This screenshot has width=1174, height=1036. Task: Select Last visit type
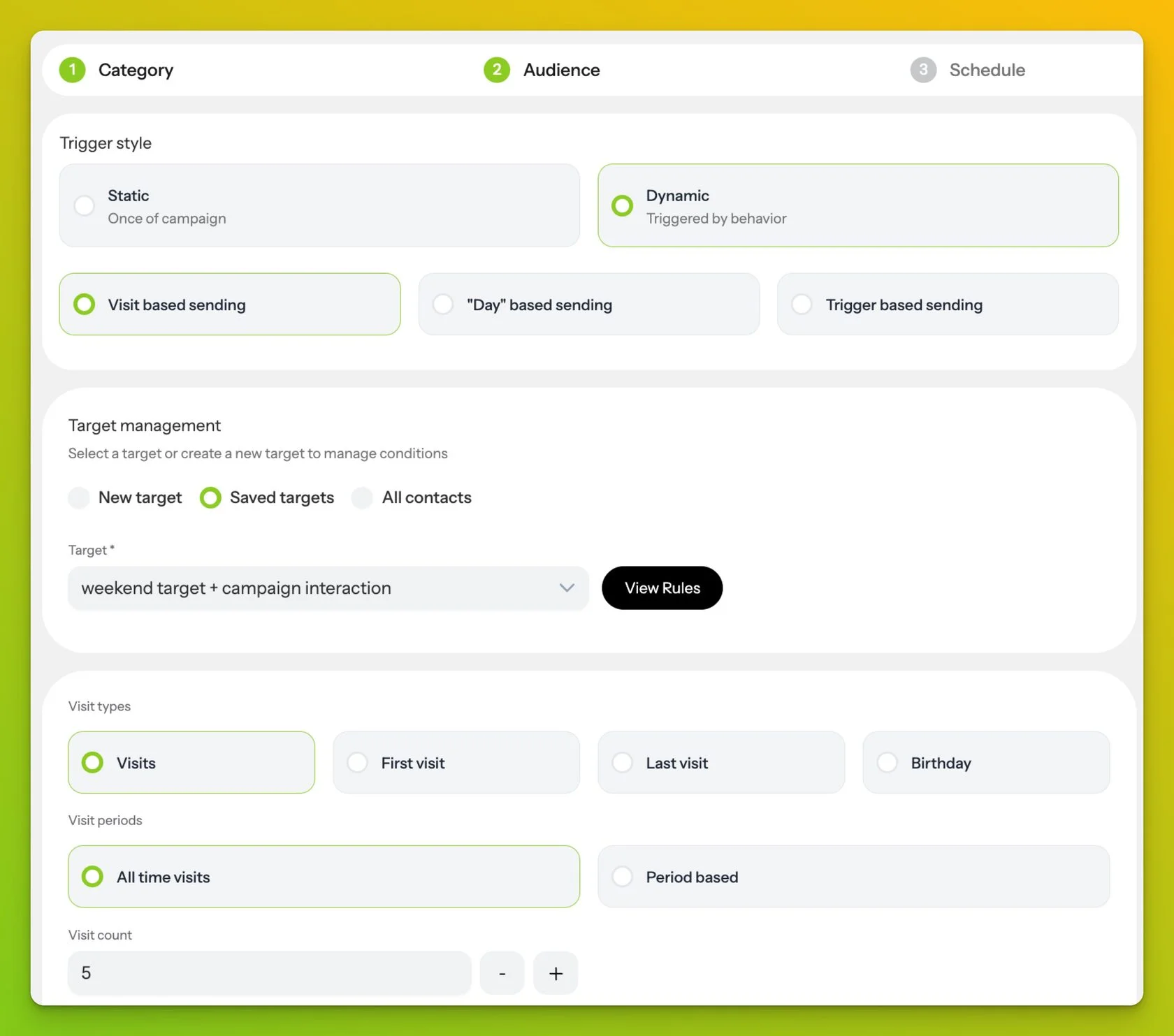coord(721,763)
